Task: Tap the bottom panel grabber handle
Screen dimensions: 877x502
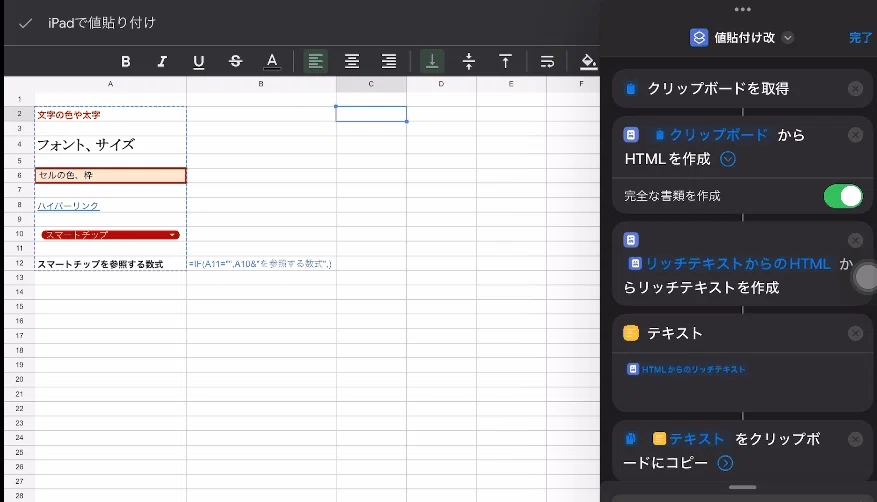Action: point(743,487)
